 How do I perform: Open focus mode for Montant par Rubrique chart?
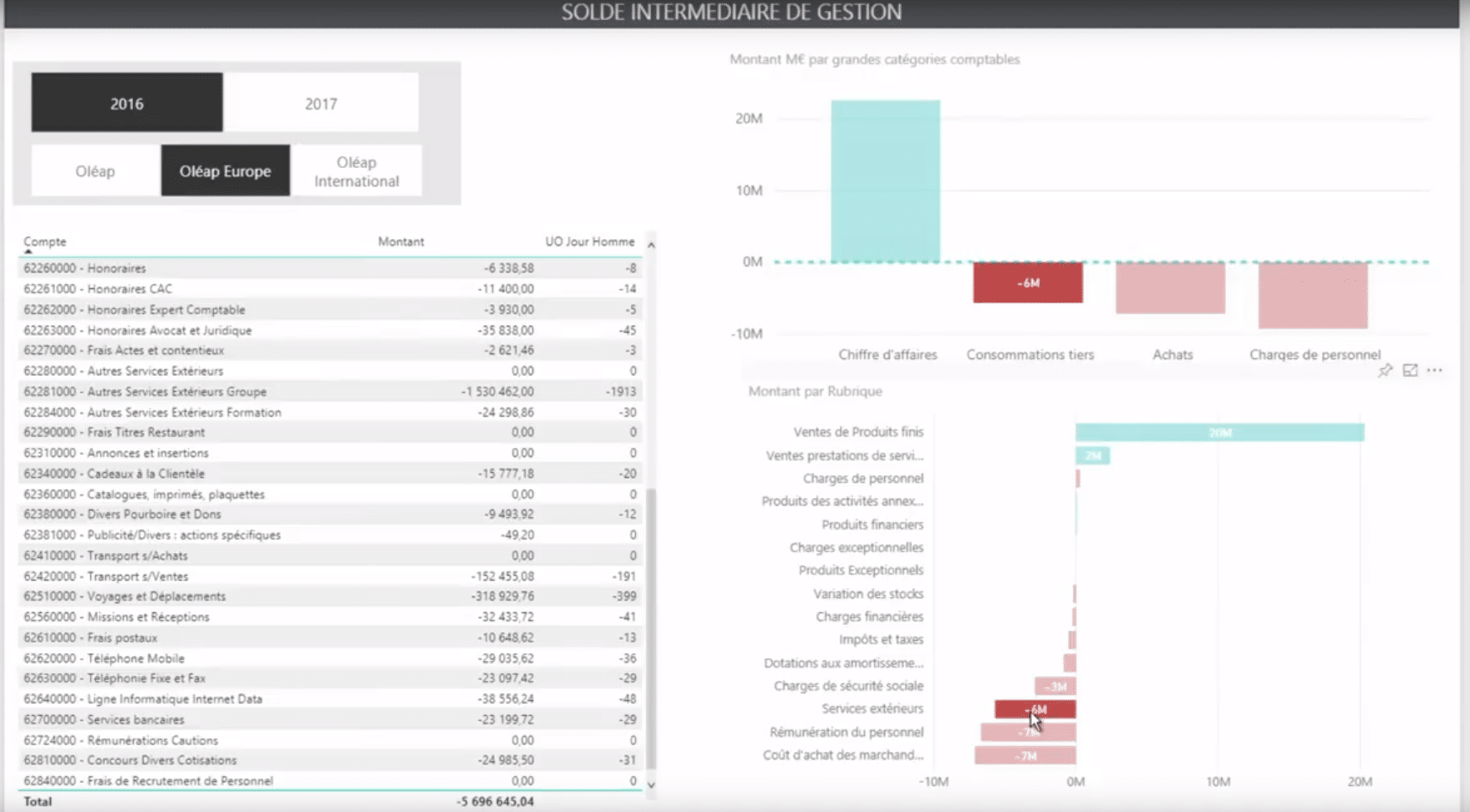[x=1412, y=370]
